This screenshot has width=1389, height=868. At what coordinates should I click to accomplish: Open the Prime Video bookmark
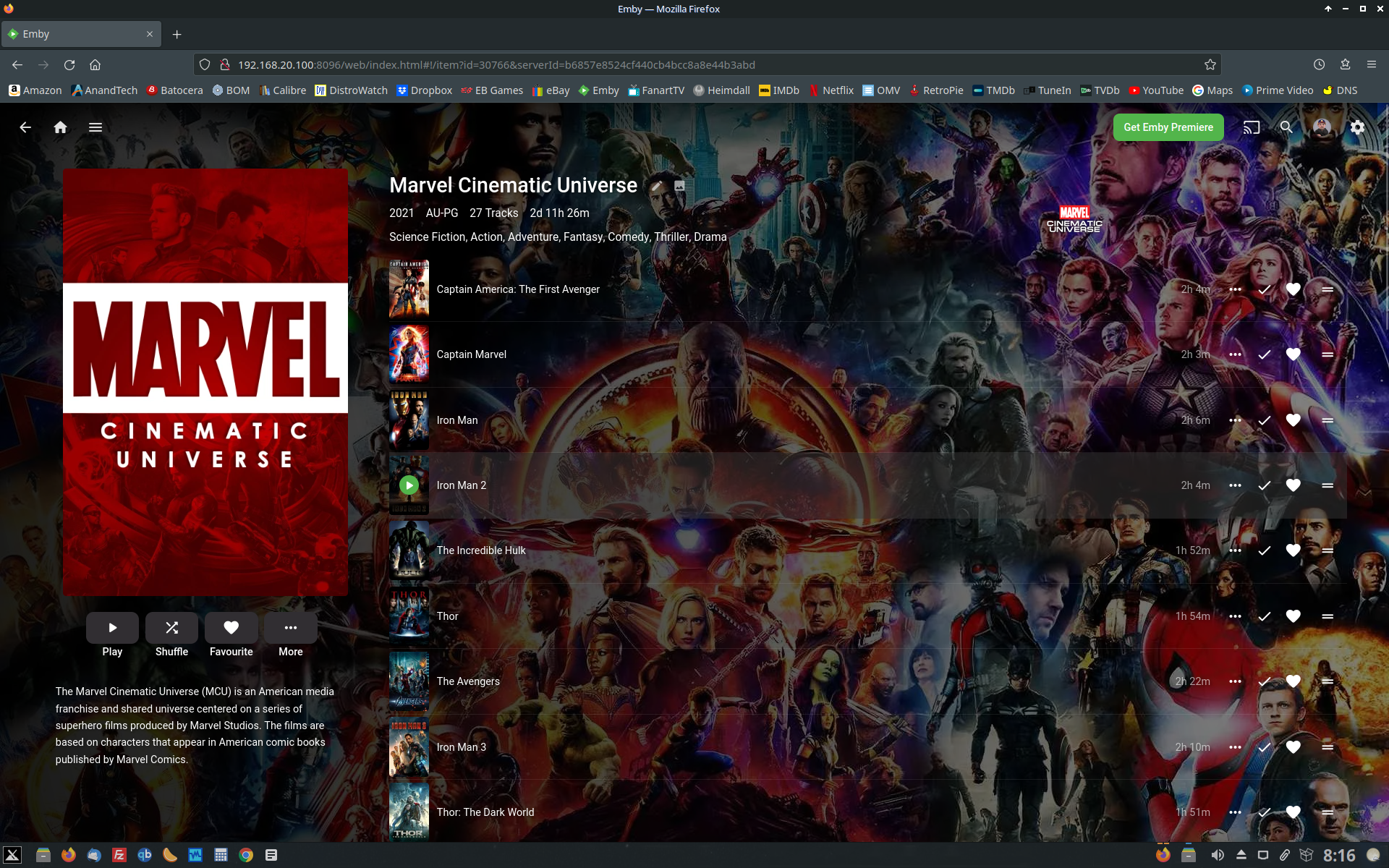[1278, 90]
